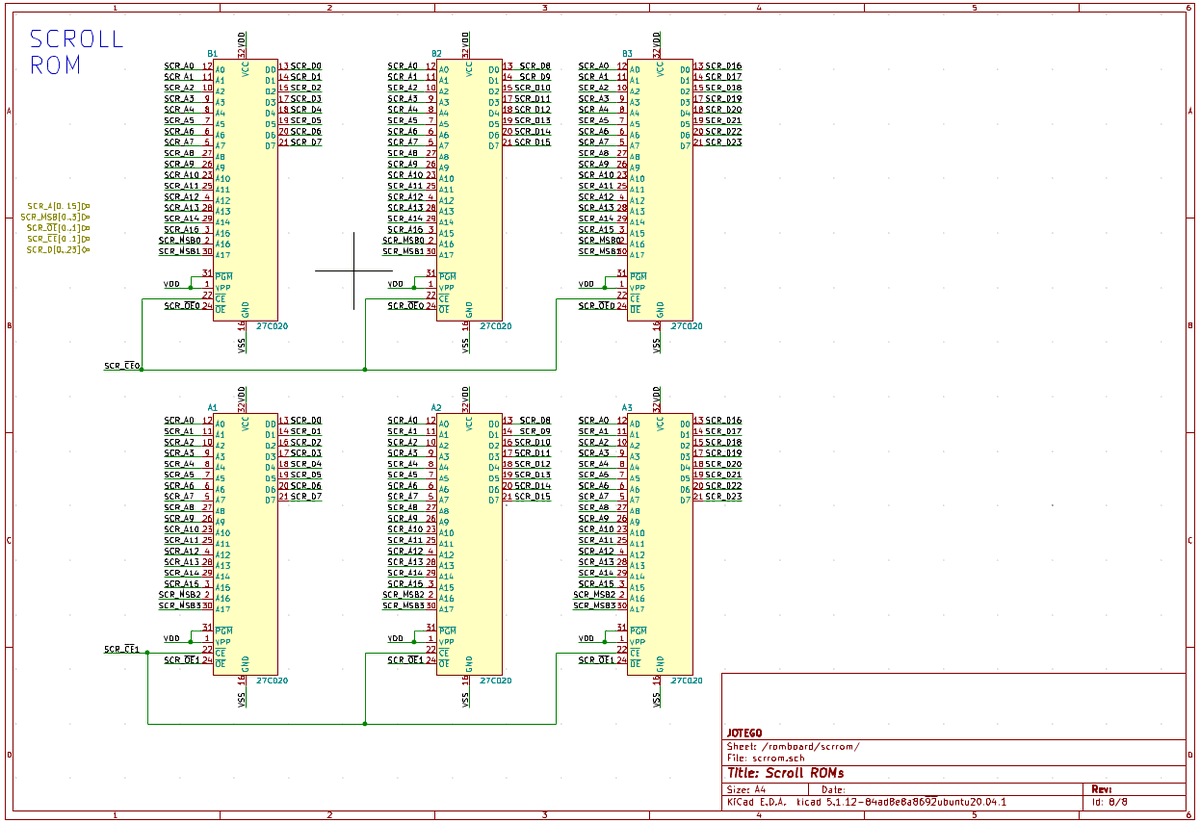Click the SCR_OE[0..1] hierarchical label
Viewport: 1200px width, 823px height.
(59, 228)
